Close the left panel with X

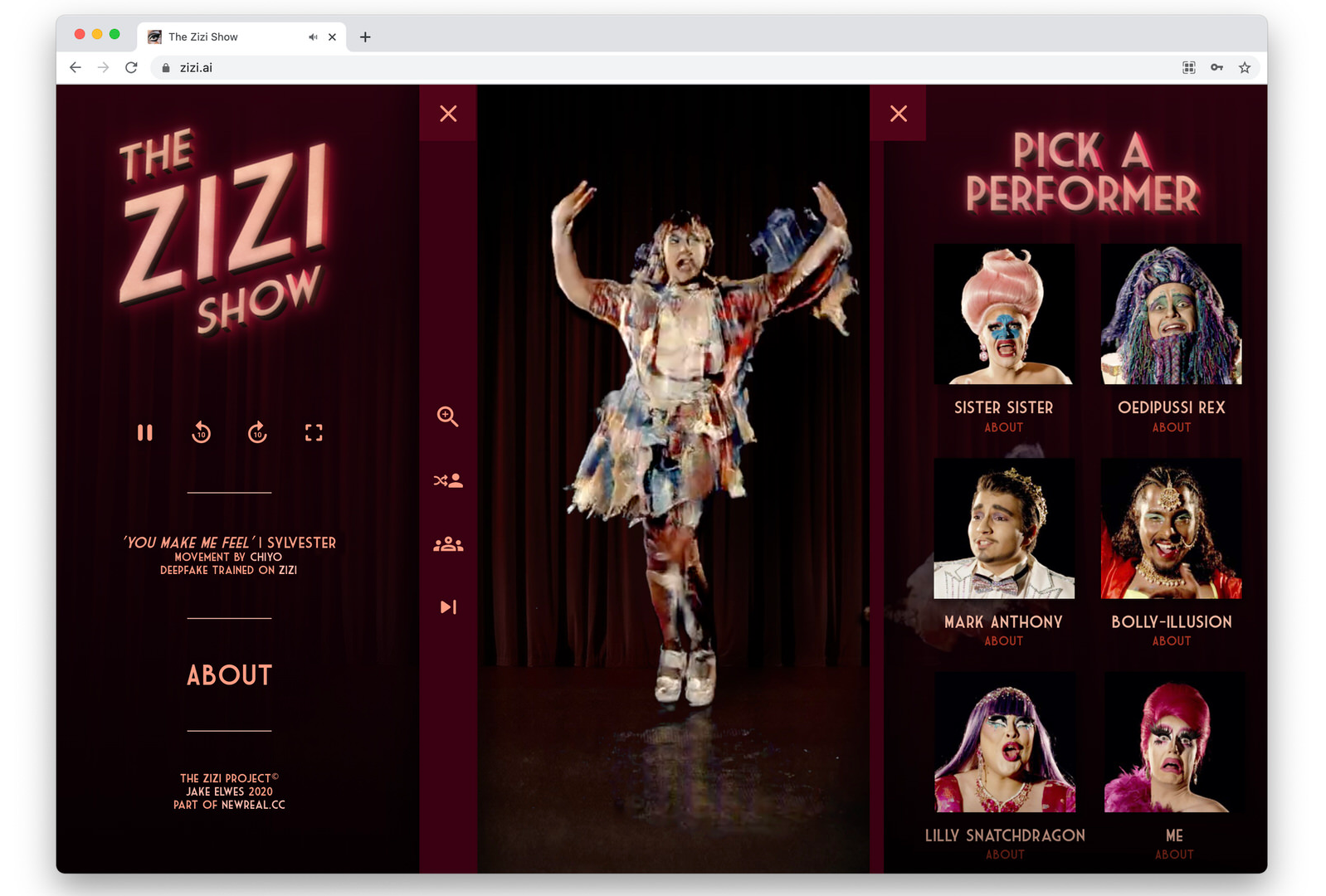pyautogui.click(x=448, y=114)
